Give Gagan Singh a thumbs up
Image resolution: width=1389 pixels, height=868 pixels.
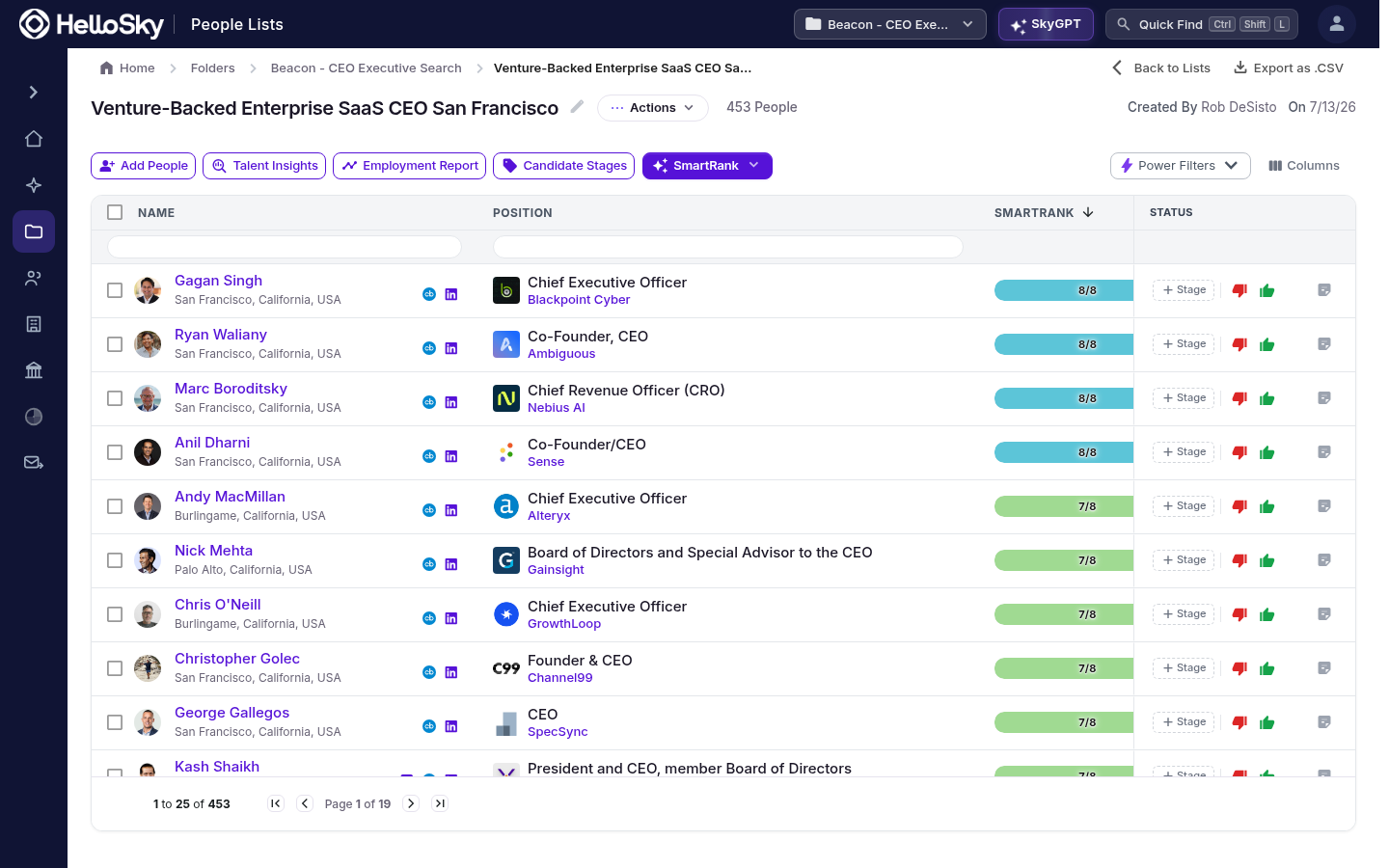[1267, 290]
